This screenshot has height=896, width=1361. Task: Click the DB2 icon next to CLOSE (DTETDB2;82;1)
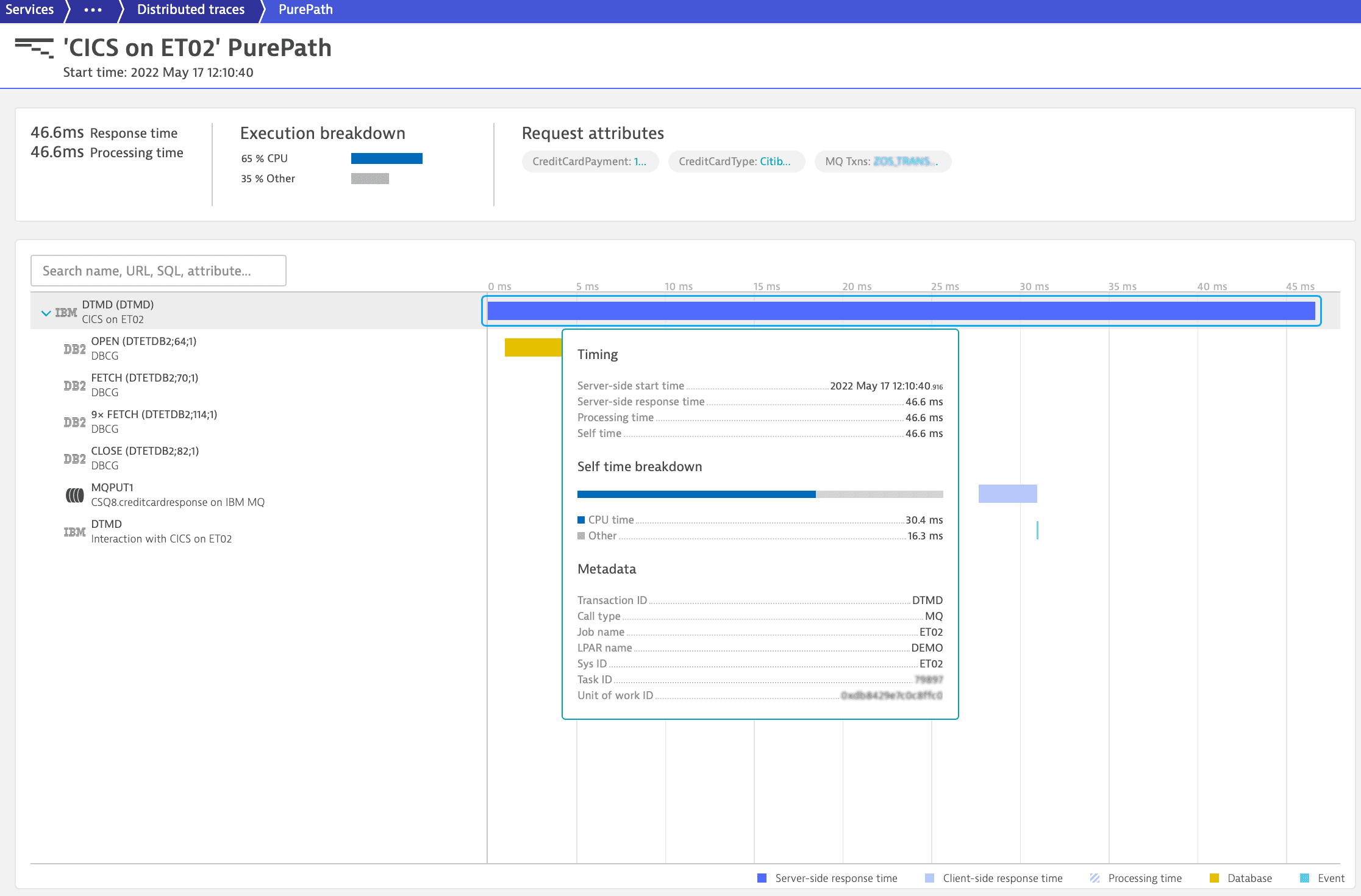74,459
